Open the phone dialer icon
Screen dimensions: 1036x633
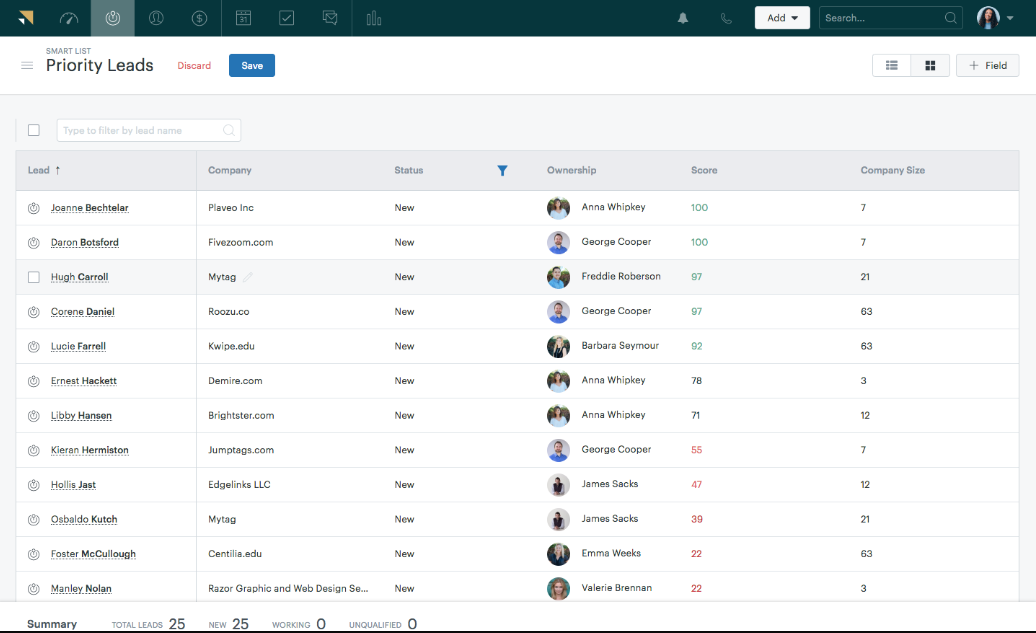click(726, 17)
